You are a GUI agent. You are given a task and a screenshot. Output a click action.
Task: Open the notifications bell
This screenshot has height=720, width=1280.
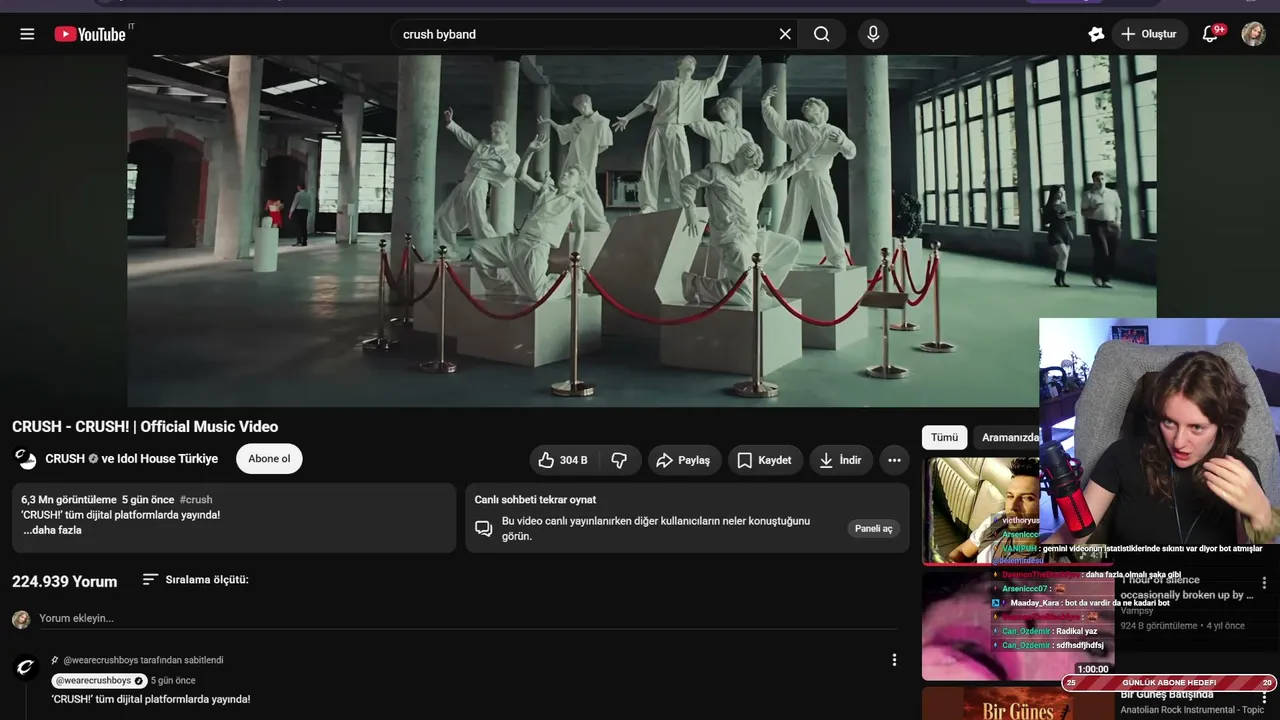point(1210,34)
